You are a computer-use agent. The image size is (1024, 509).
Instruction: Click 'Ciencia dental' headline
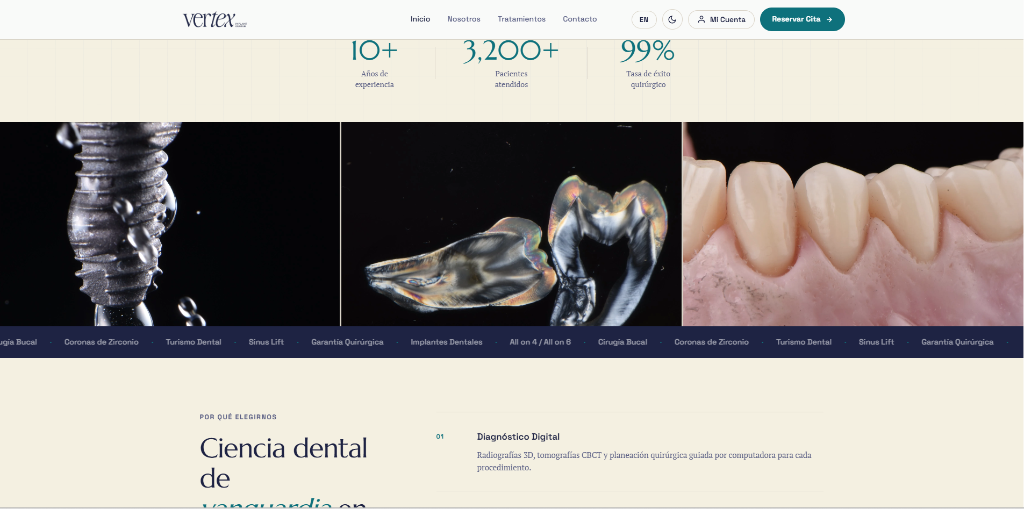[x=283, y=448]
